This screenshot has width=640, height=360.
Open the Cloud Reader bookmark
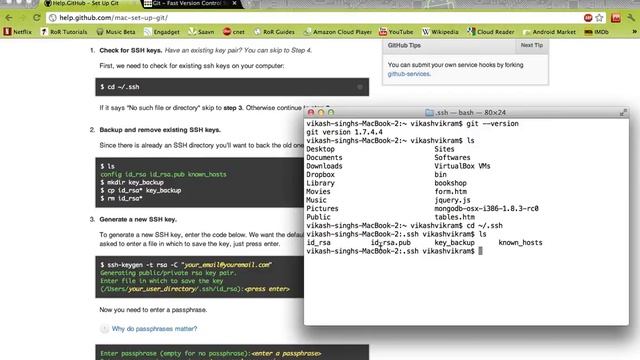[491, 32]
